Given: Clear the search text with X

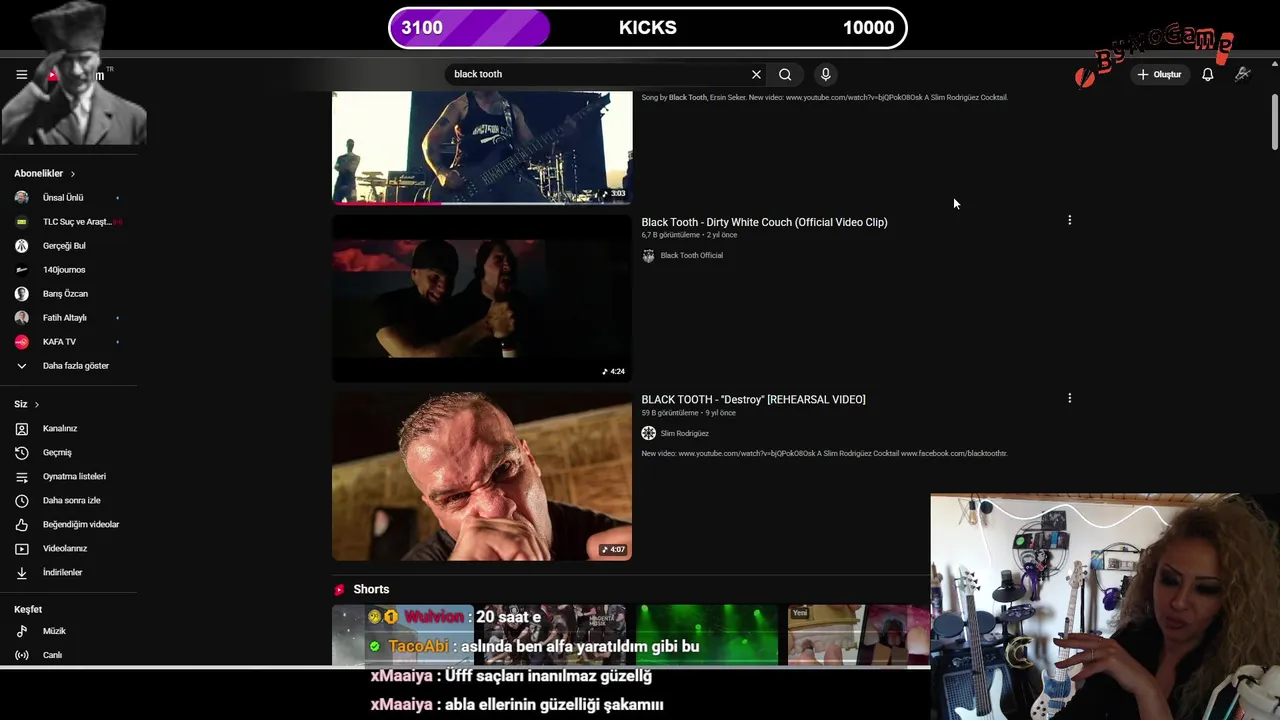Looking at the screenshot, I should point(756,74).
